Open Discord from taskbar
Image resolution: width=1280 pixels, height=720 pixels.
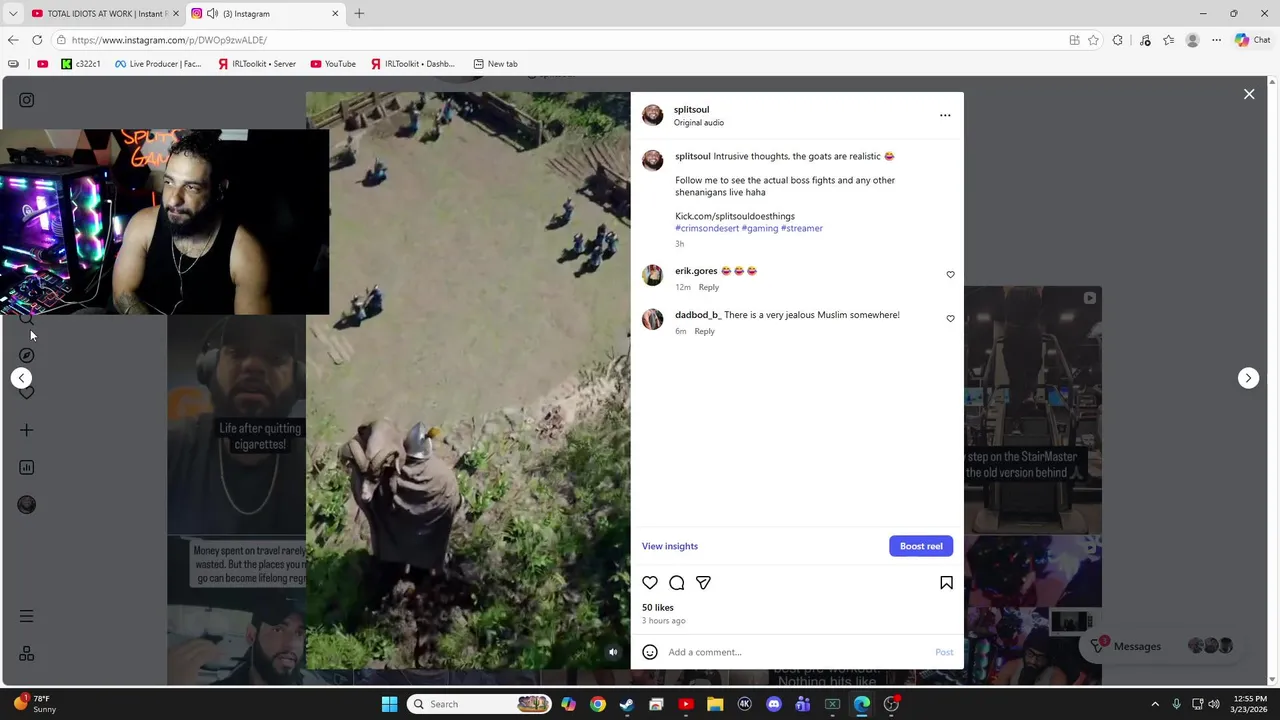[x=773, y=704]
